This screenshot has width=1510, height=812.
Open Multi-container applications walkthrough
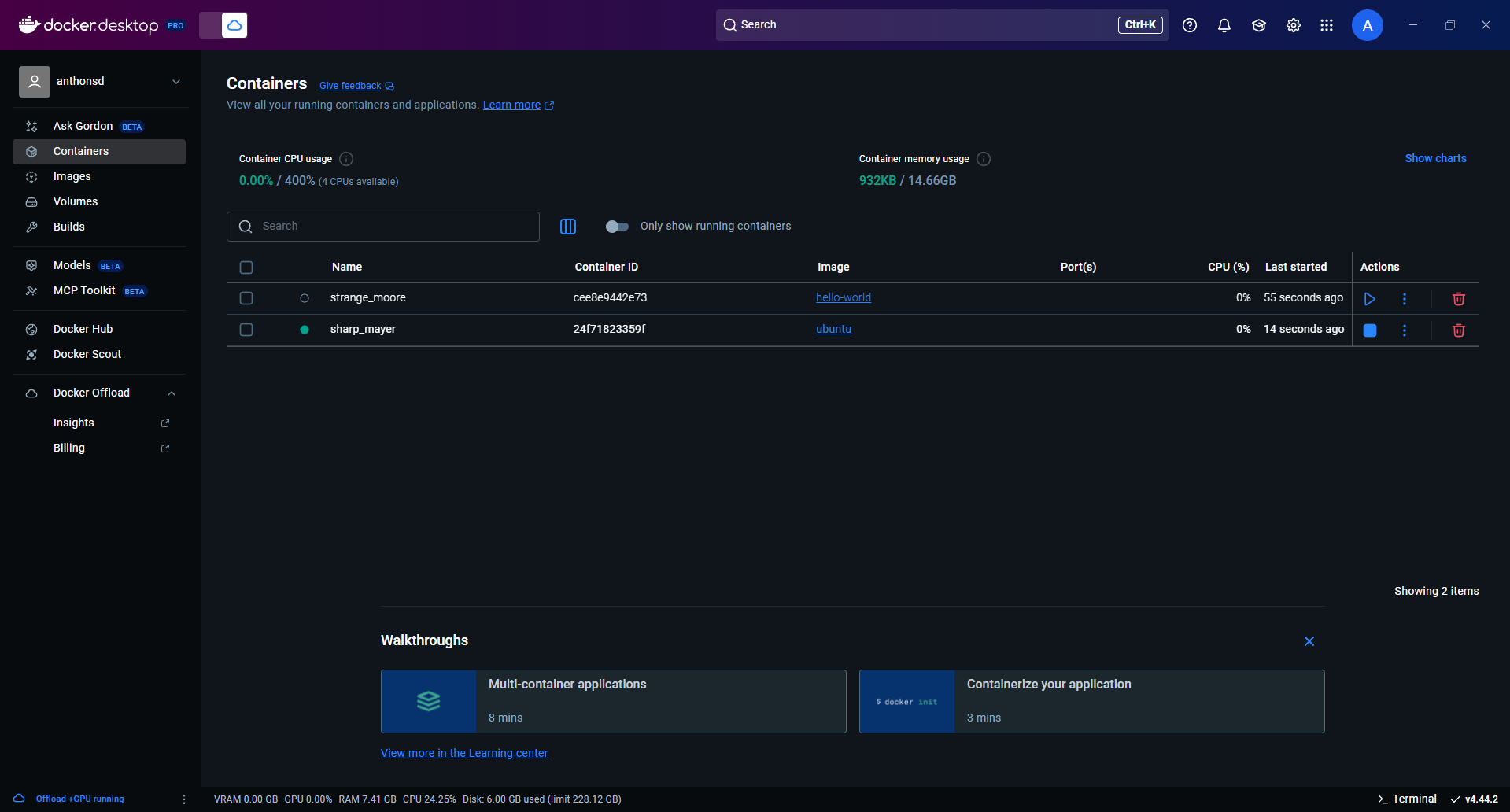pyautogui.click(x=614, y=701)
